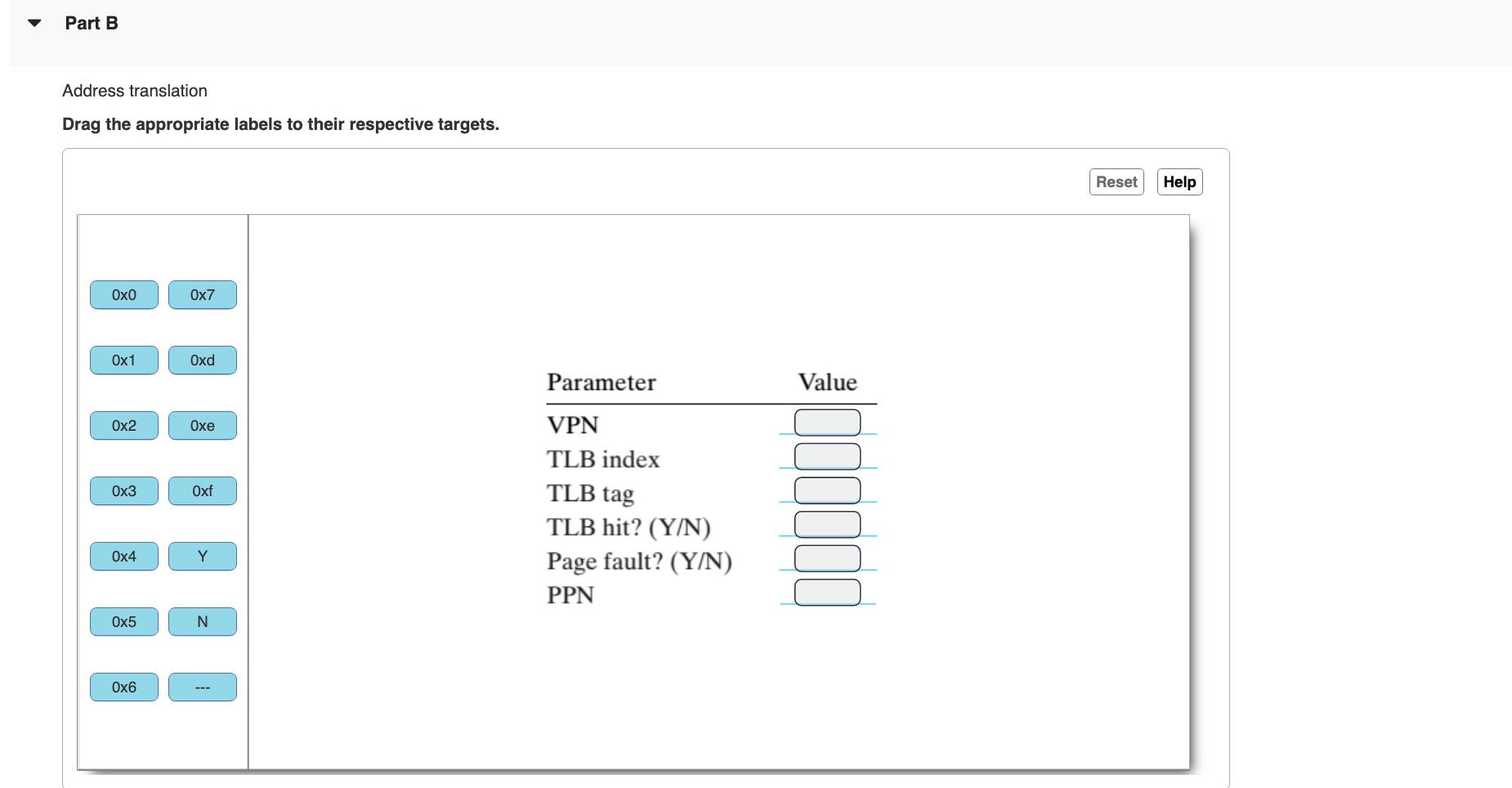The width and height of the screenshot is (1512, 788).
Task: Select the 0x7 label chip
Action: pyautogui.click(x=202, y=294)
